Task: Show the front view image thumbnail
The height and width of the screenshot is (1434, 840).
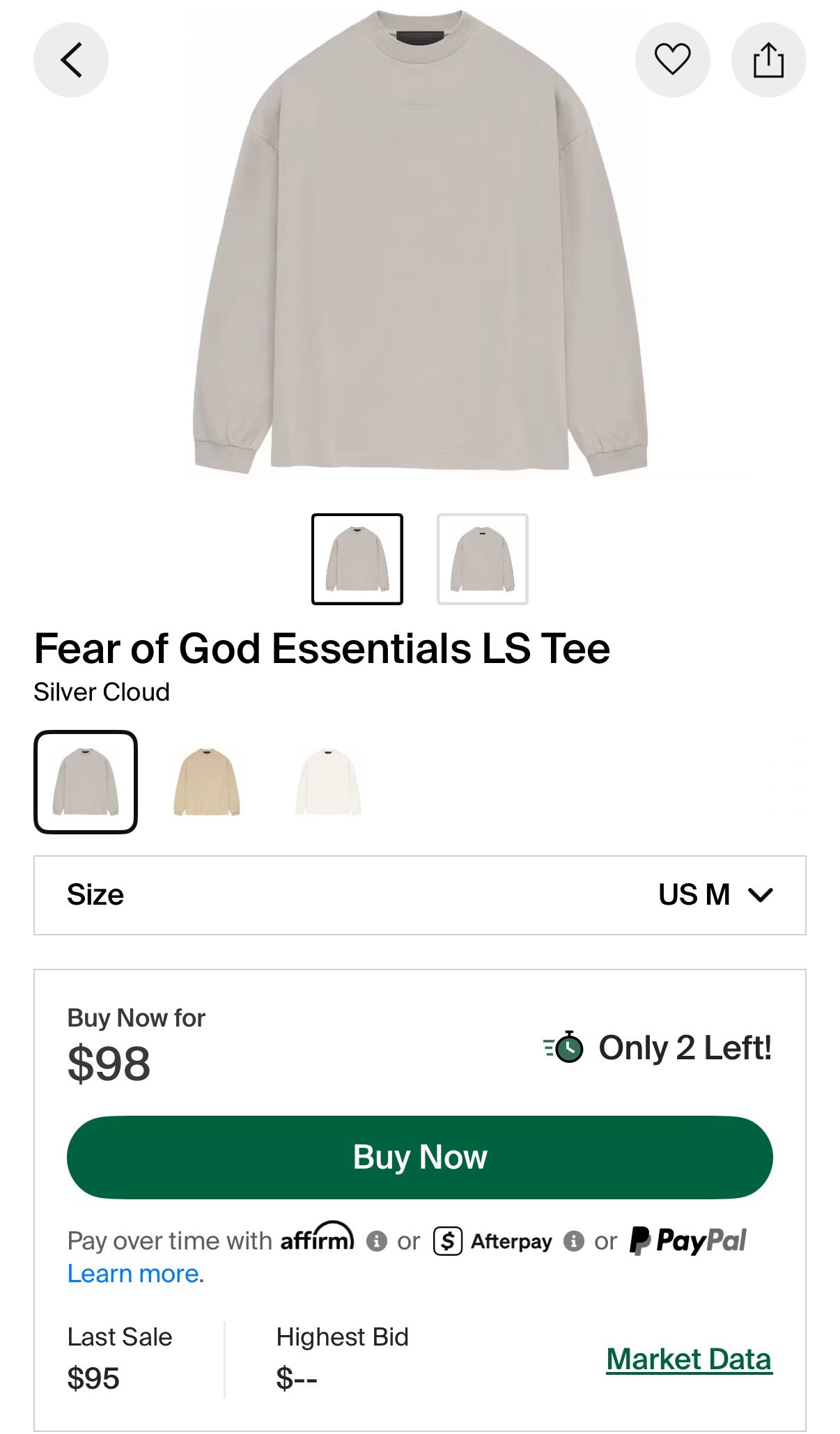Action: [357, 559]
